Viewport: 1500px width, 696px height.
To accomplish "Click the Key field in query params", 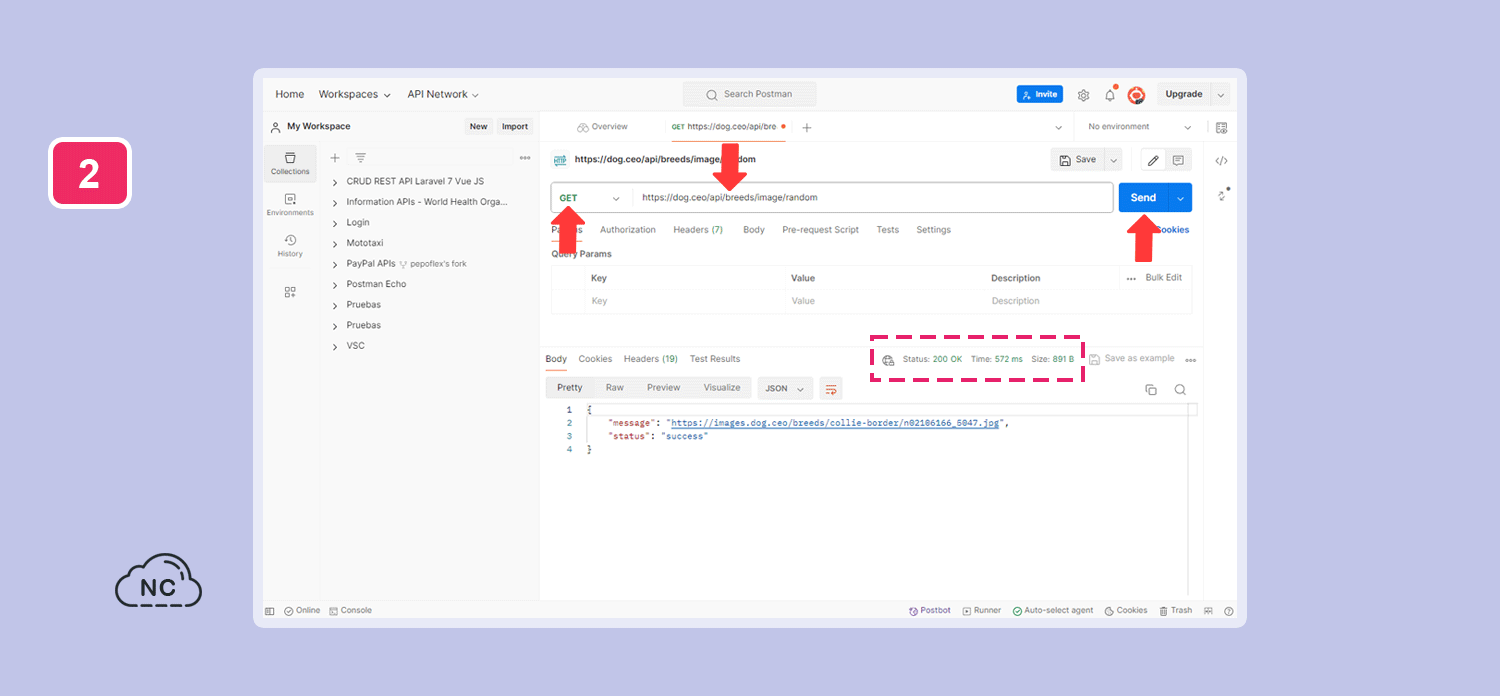I will tap(683, 301).
